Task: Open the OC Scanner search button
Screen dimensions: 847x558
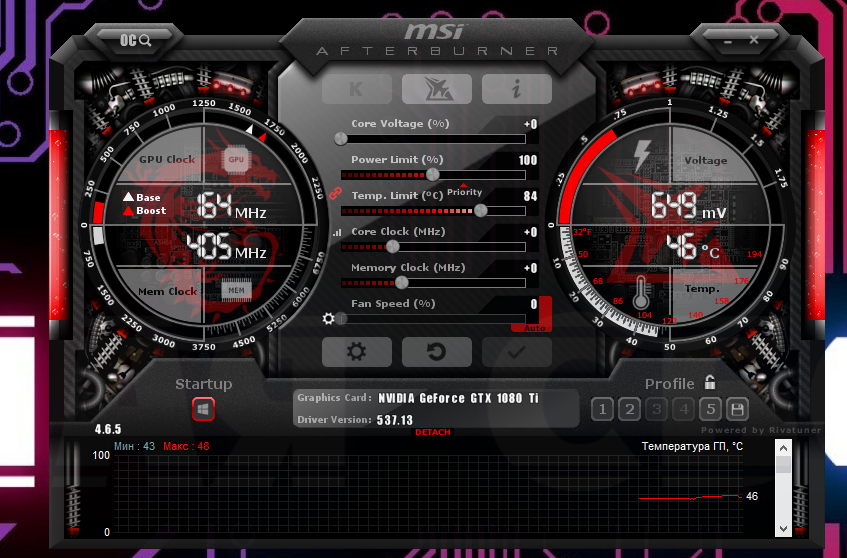Action: [x=136, y=40]
